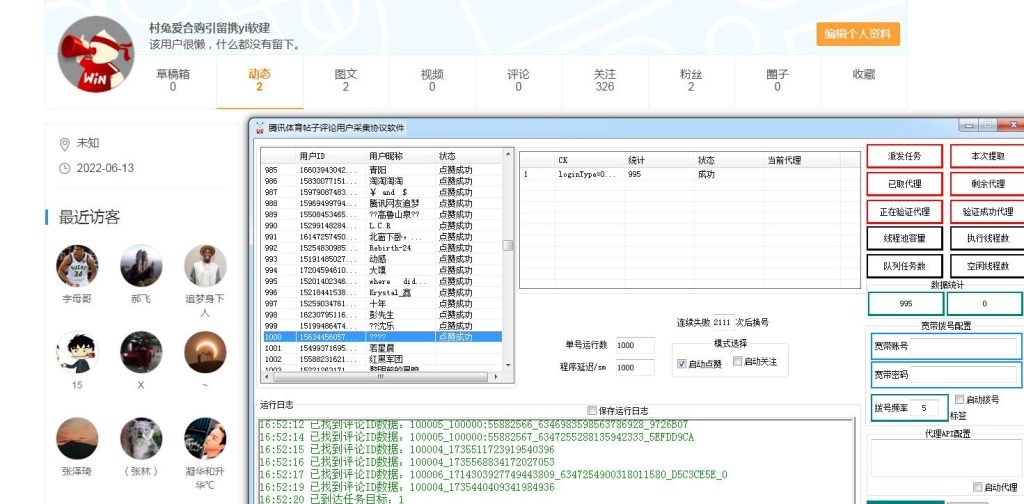Click the location pin icon beside 未知

coord(65,143)
